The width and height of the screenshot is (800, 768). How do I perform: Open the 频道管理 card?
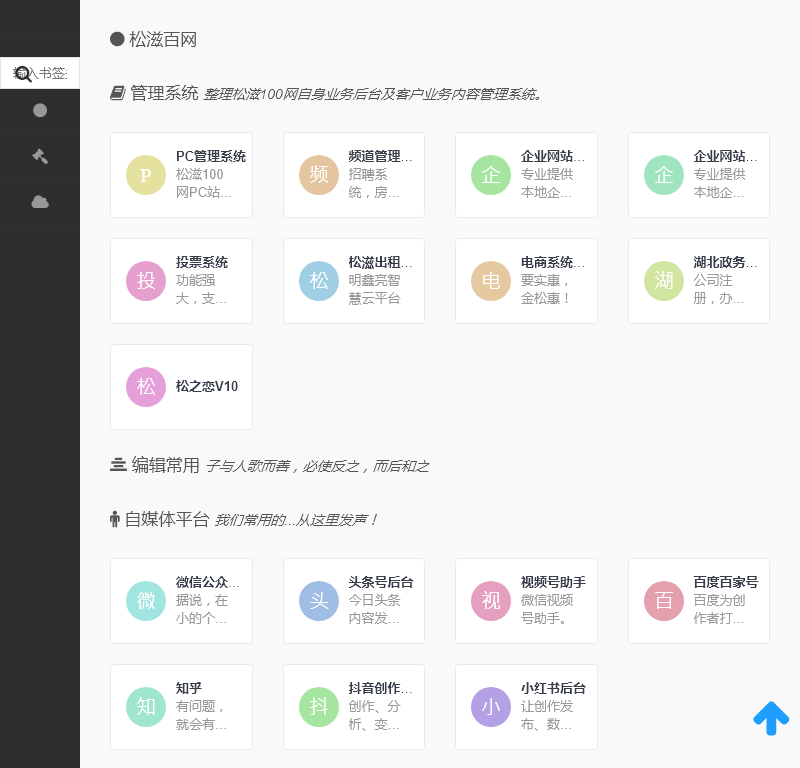(x=354, y=175)
